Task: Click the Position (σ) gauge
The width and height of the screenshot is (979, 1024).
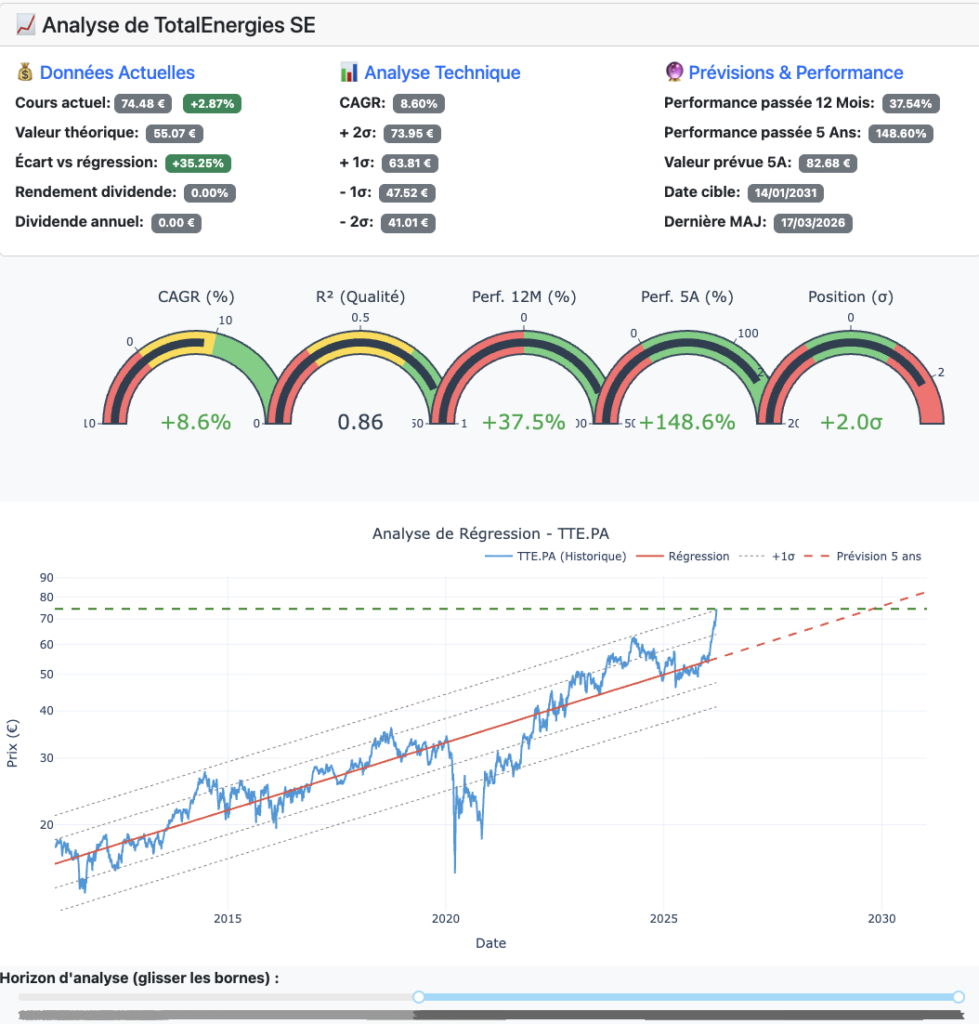Action: (x=850, y=380)
